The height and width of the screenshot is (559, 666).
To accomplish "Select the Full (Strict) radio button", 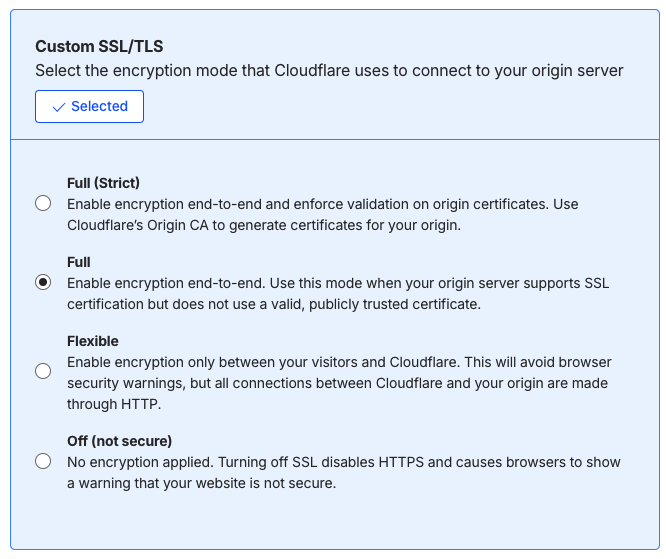I will (43, 203).
